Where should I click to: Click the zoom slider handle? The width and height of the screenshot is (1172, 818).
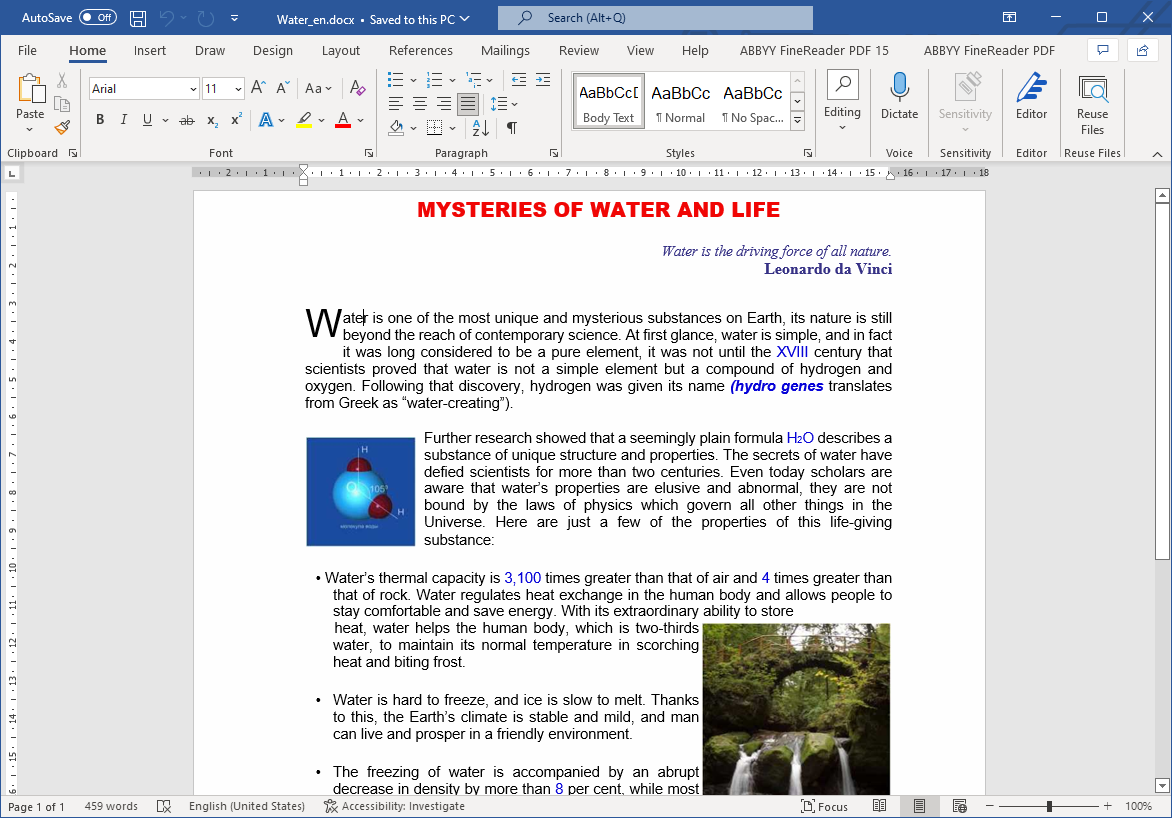tap(1049, 806)
